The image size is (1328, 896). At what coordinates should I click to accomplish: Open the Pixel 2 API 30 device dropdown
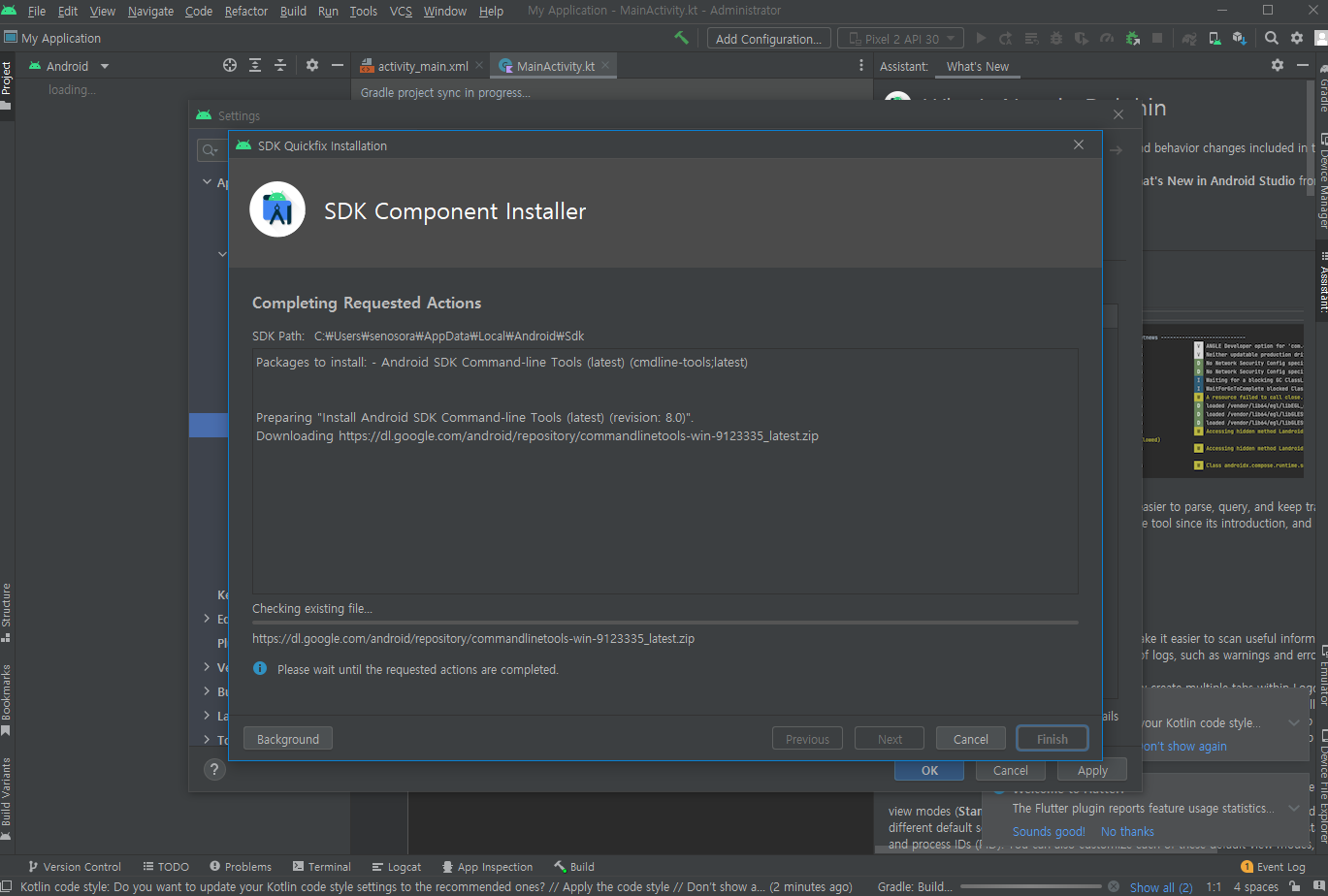point(900,39)
